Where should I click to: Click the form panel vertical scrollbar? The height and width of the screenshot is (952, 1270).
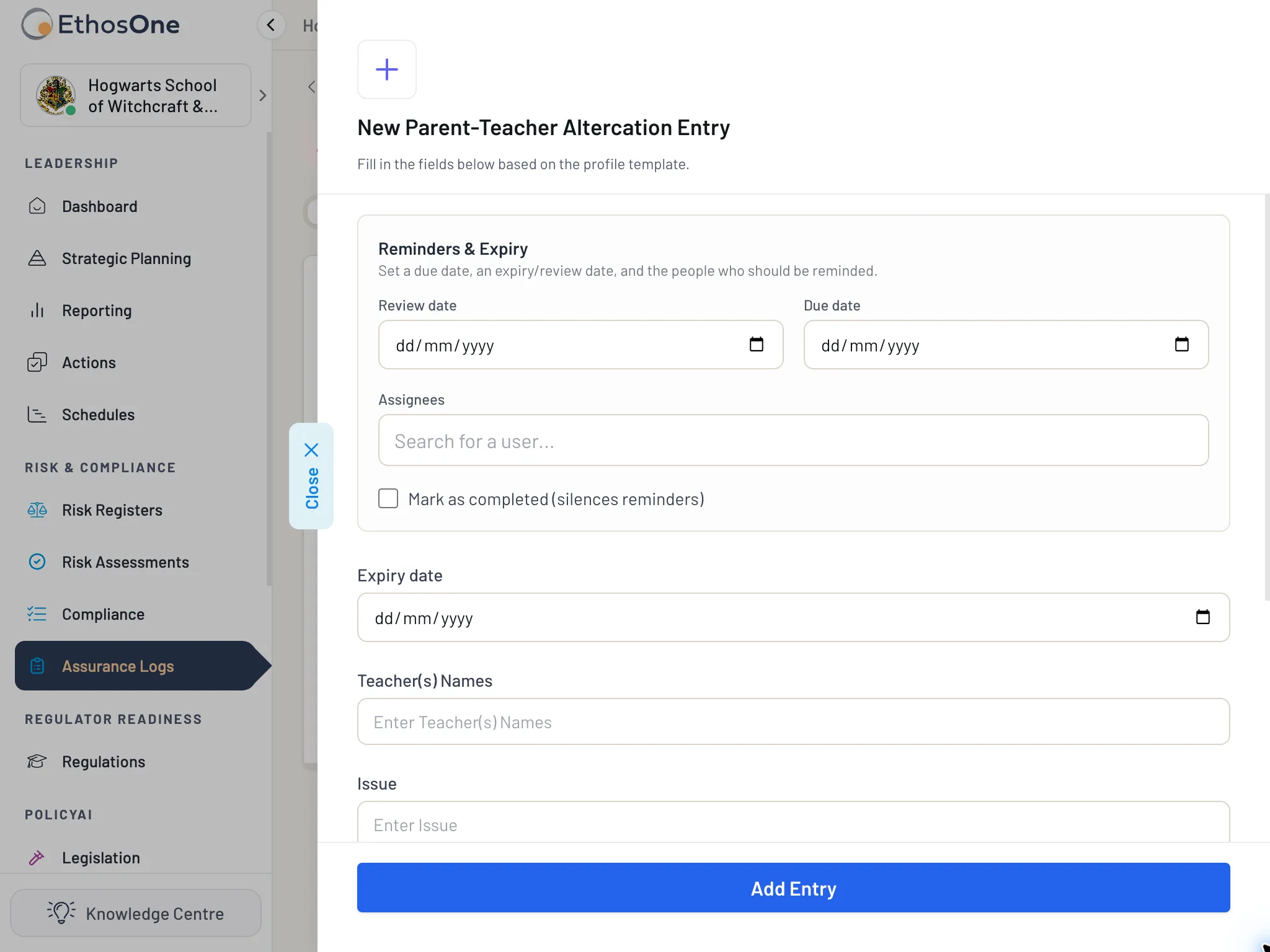1268,397
